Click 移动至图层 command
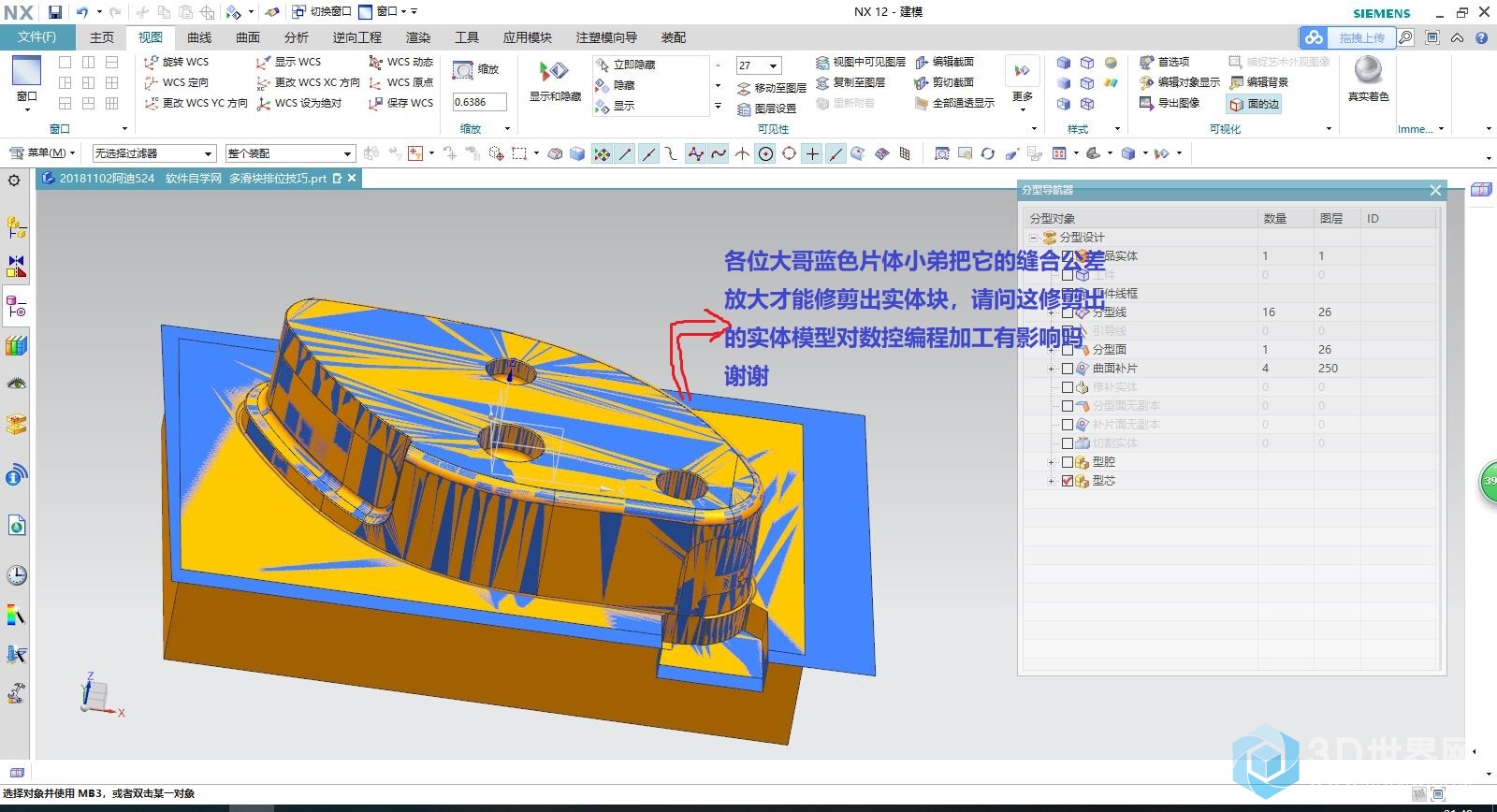This screenshot has width=1497, height=812. point(771,88)
